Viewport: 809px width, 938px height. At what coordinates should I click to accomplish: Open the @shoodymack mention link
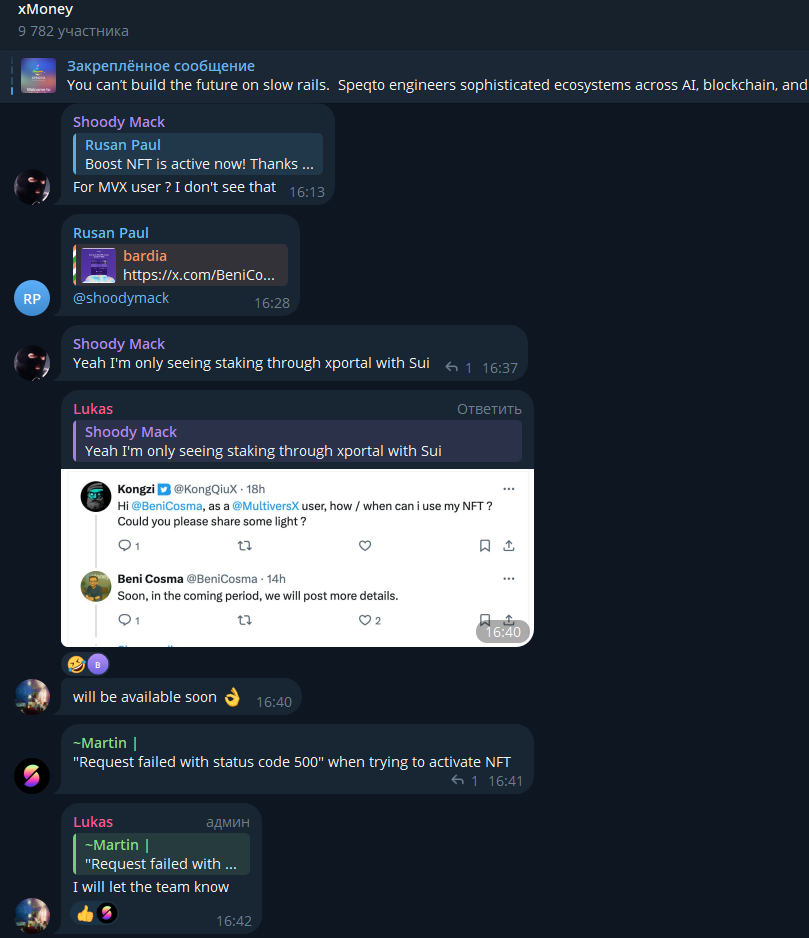coord(121,298)
